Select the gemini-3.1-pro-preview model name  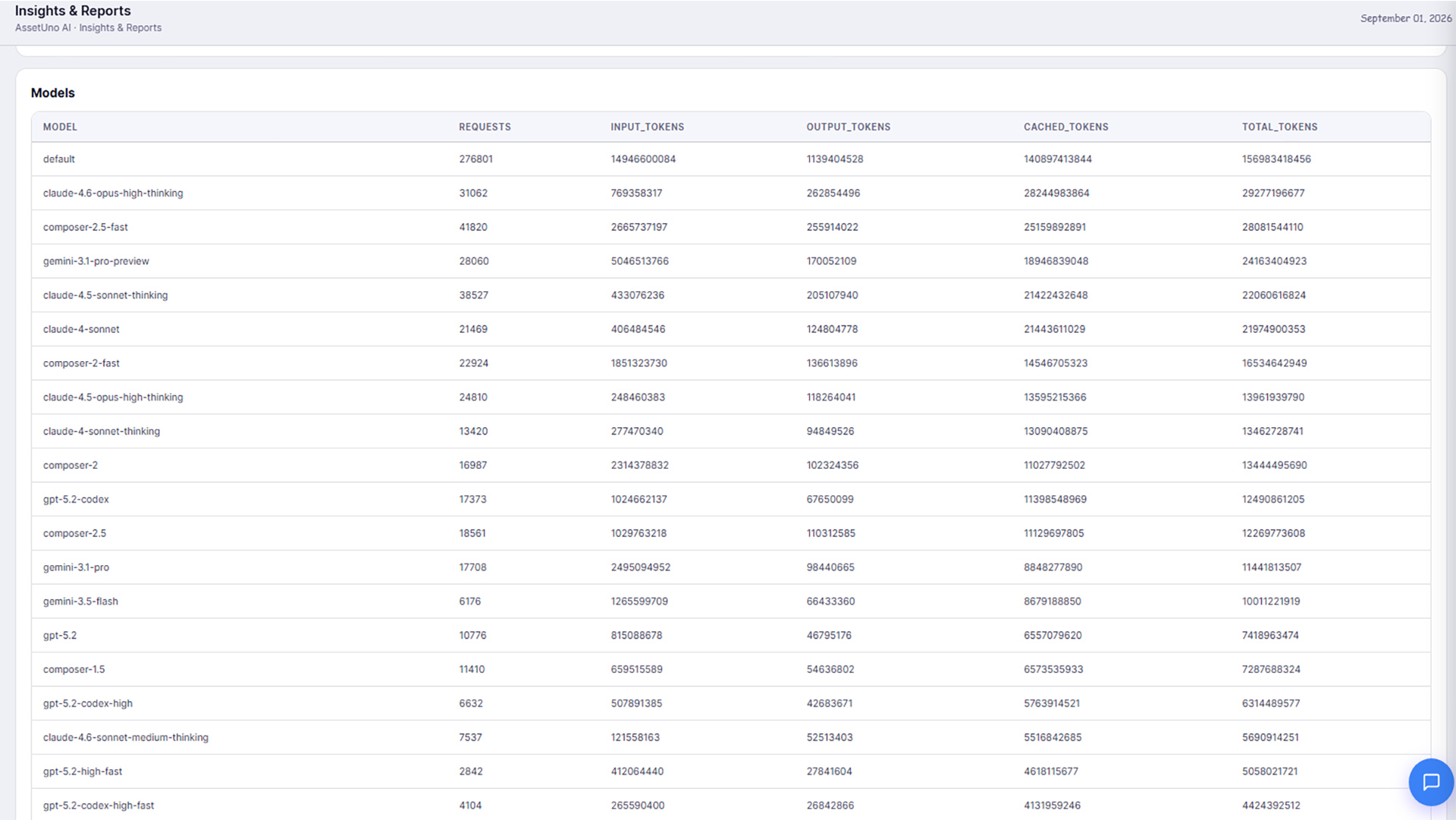(96, 262)
